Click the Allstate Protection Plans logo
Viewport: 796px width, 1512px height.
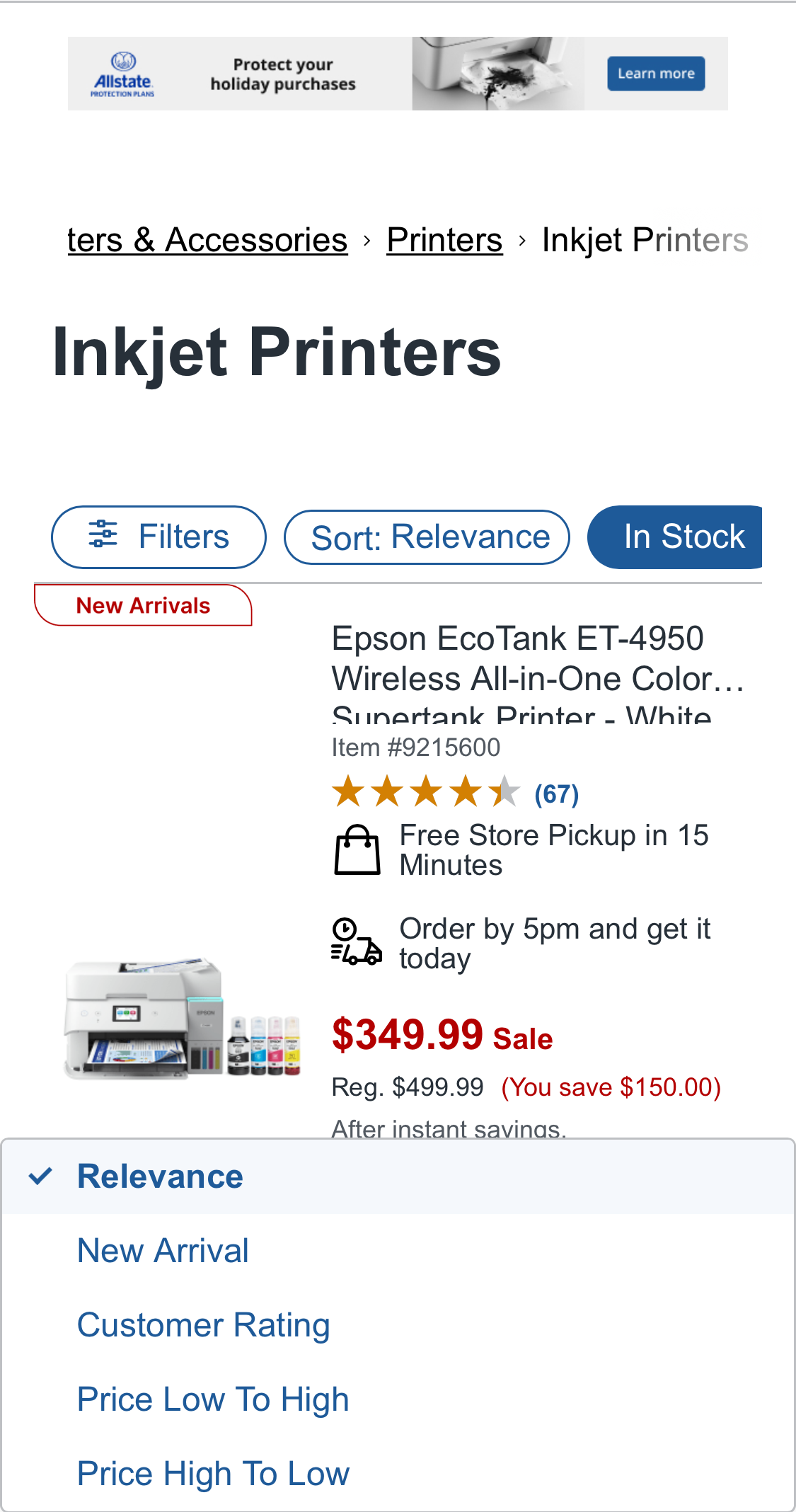[123, 74]
